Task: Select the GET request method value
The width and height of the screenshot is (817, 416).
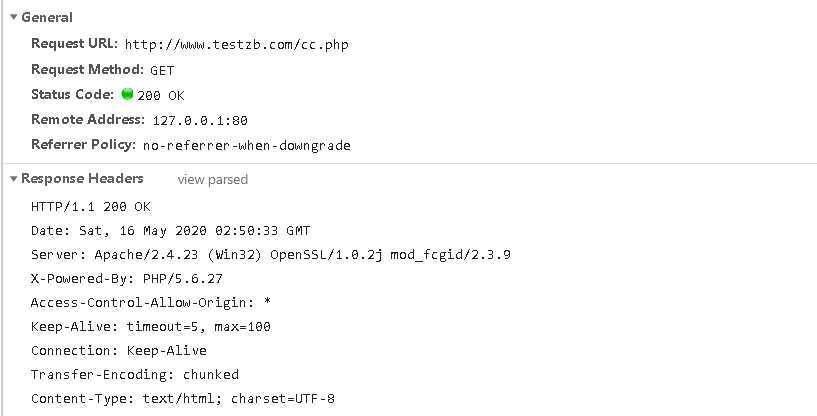Action: click(162, 70)
